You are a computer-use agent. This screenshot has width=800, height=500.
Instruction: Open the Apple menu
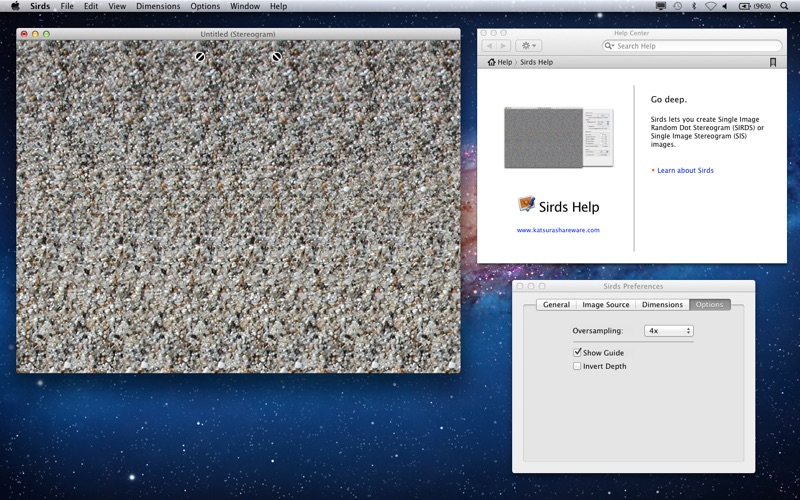coord(15,6)
